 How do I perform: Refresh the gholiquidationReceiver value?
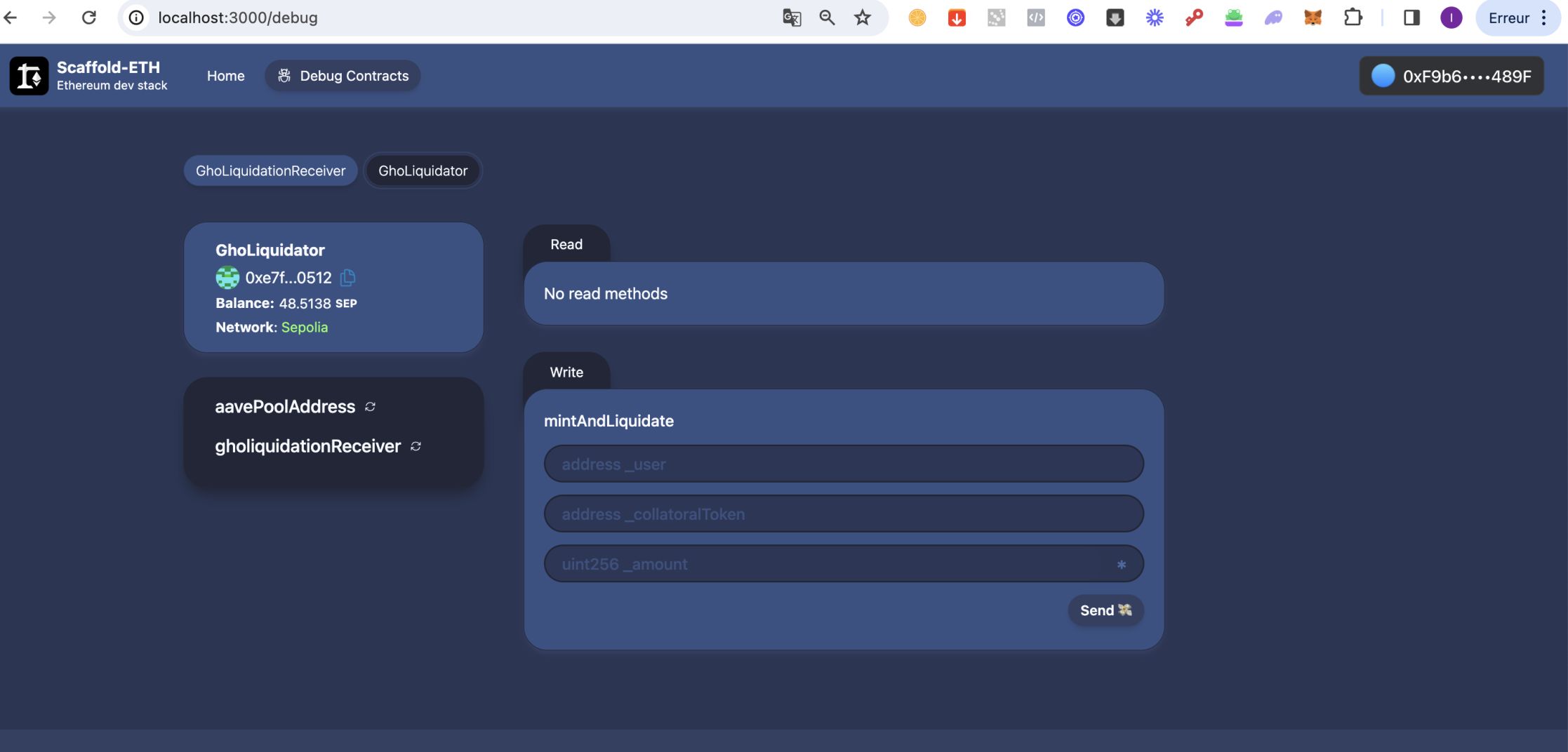(x=416, y=446)
